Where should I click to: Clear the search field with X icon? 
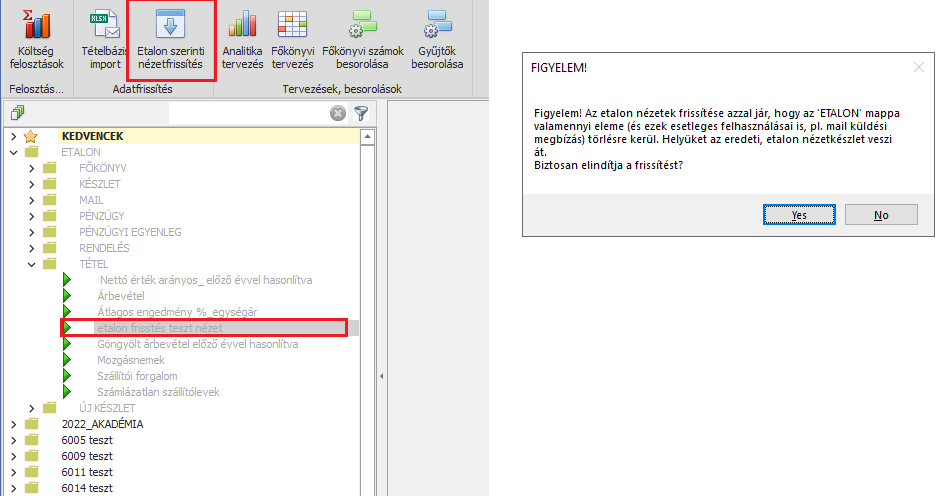pyautogui.click(x=339, y=114)
